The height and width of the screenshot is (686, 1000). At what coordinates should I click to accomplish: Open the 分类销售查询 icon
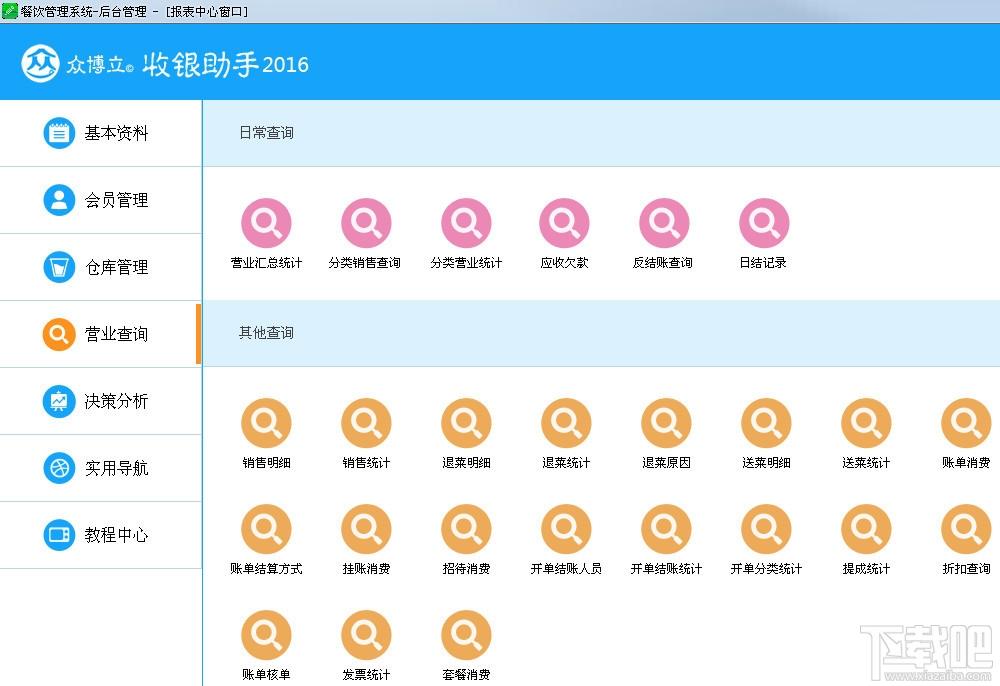tap(366, 223)
